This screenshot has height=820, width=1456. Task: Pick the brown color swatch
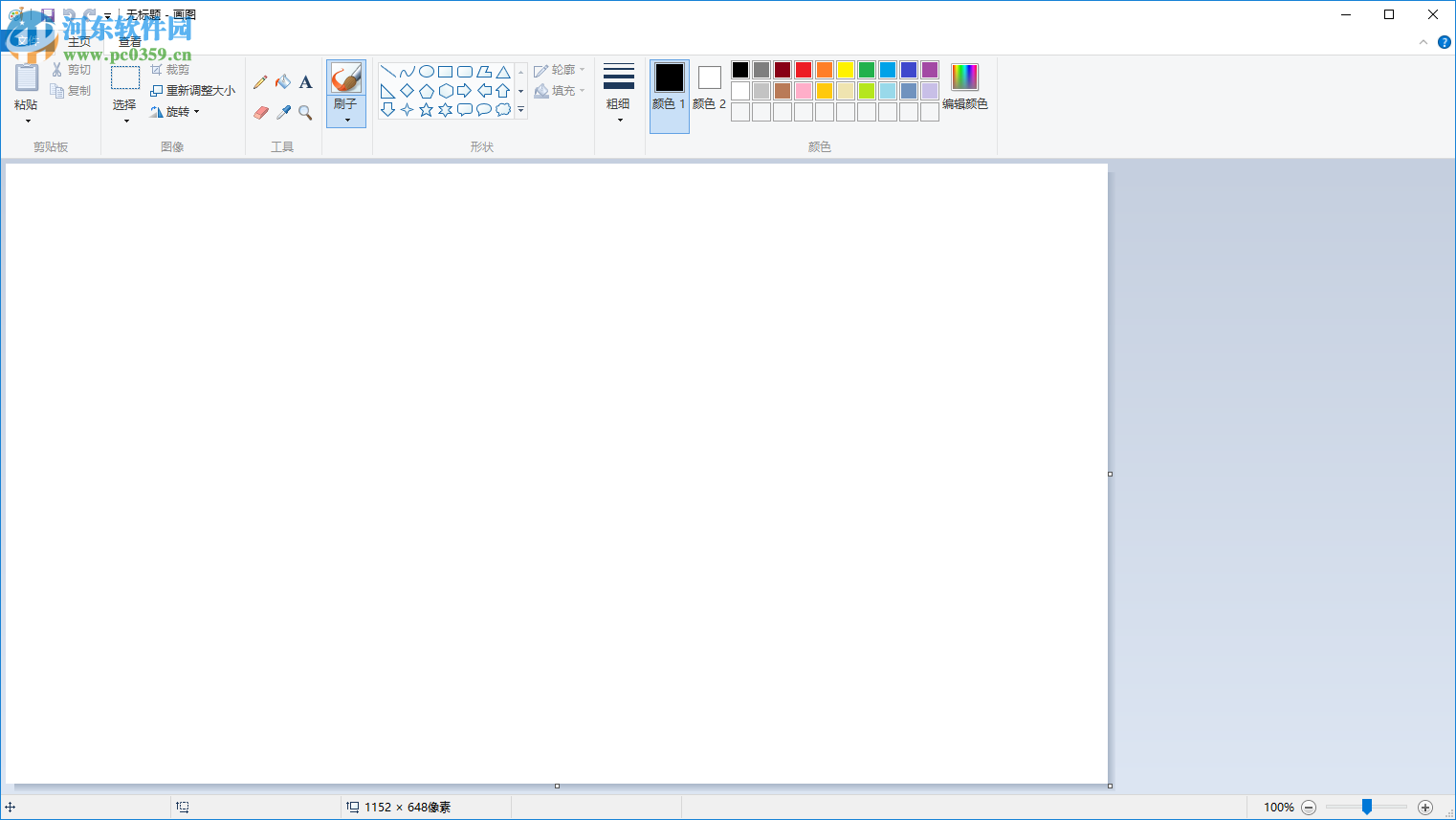[783, 91]
